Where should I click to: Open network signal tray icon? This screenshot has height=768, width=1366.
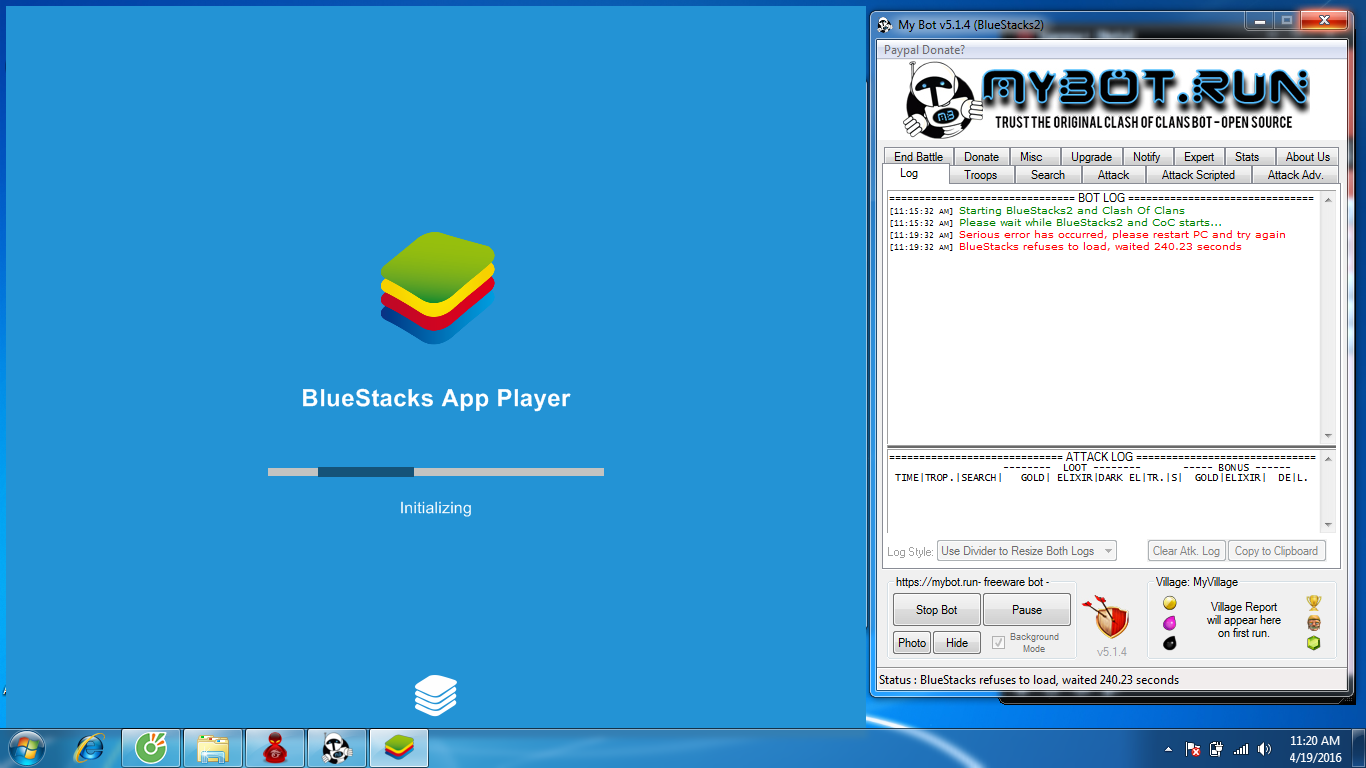(x=1241, y=749)
